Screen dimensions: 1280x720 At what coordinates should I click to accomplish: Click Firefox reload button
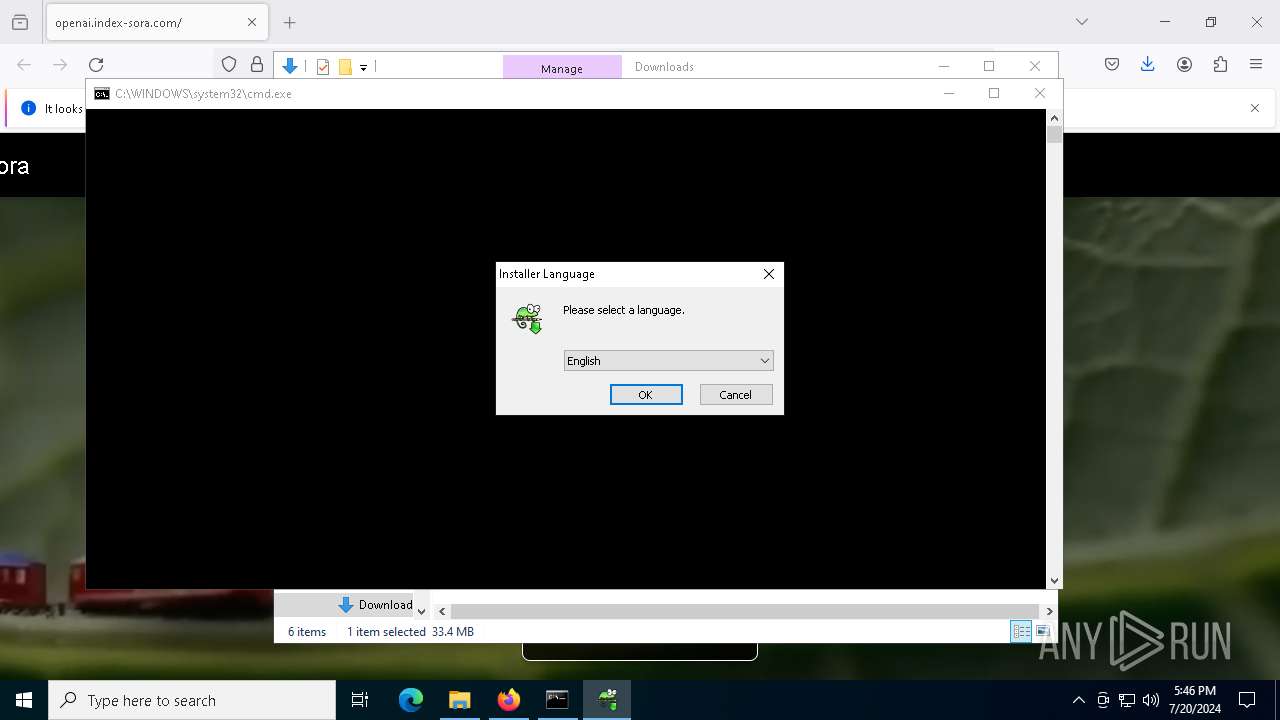point(96,65)
